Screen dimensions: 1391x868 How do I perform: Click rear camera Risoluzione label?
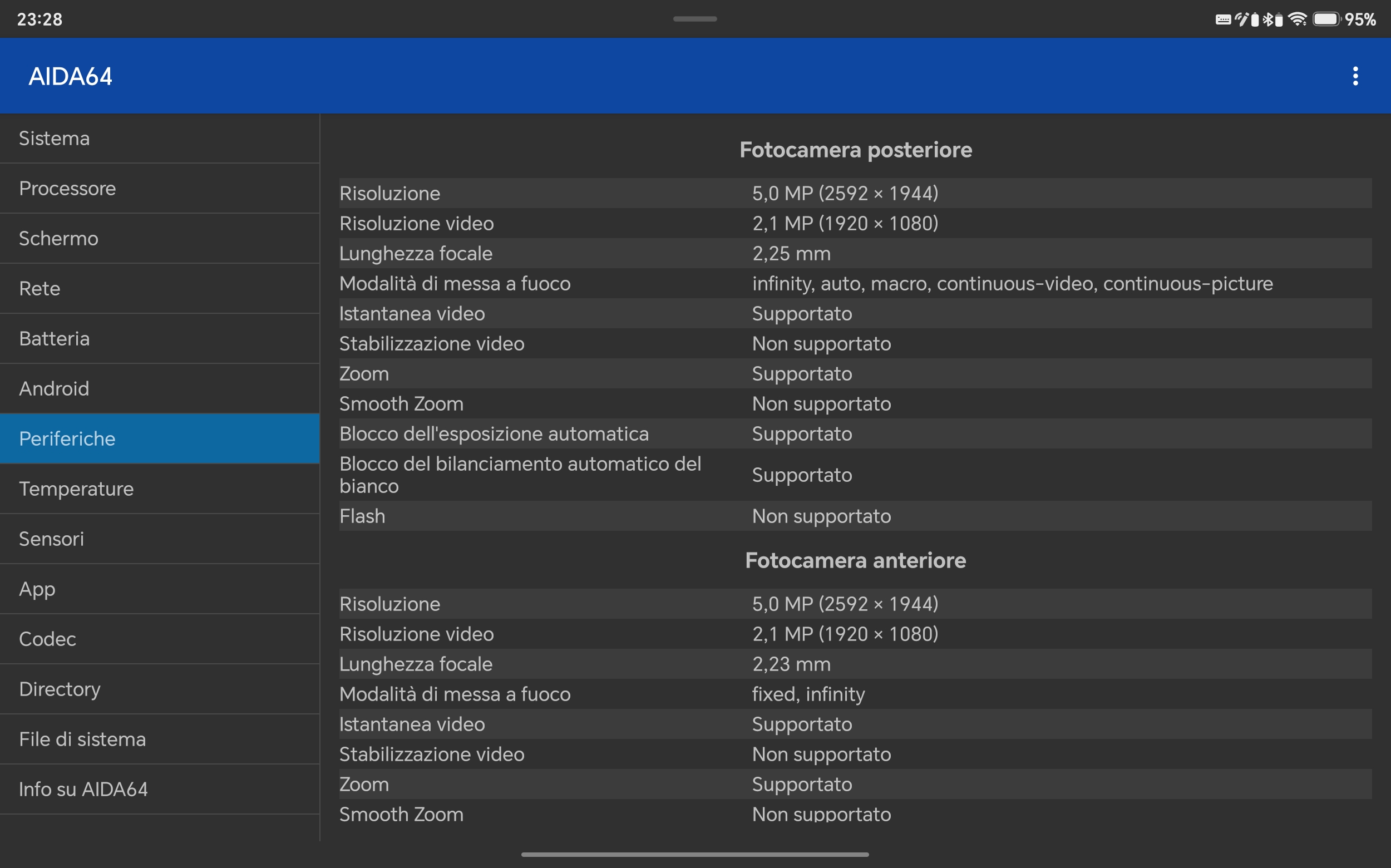click(390, 193)
